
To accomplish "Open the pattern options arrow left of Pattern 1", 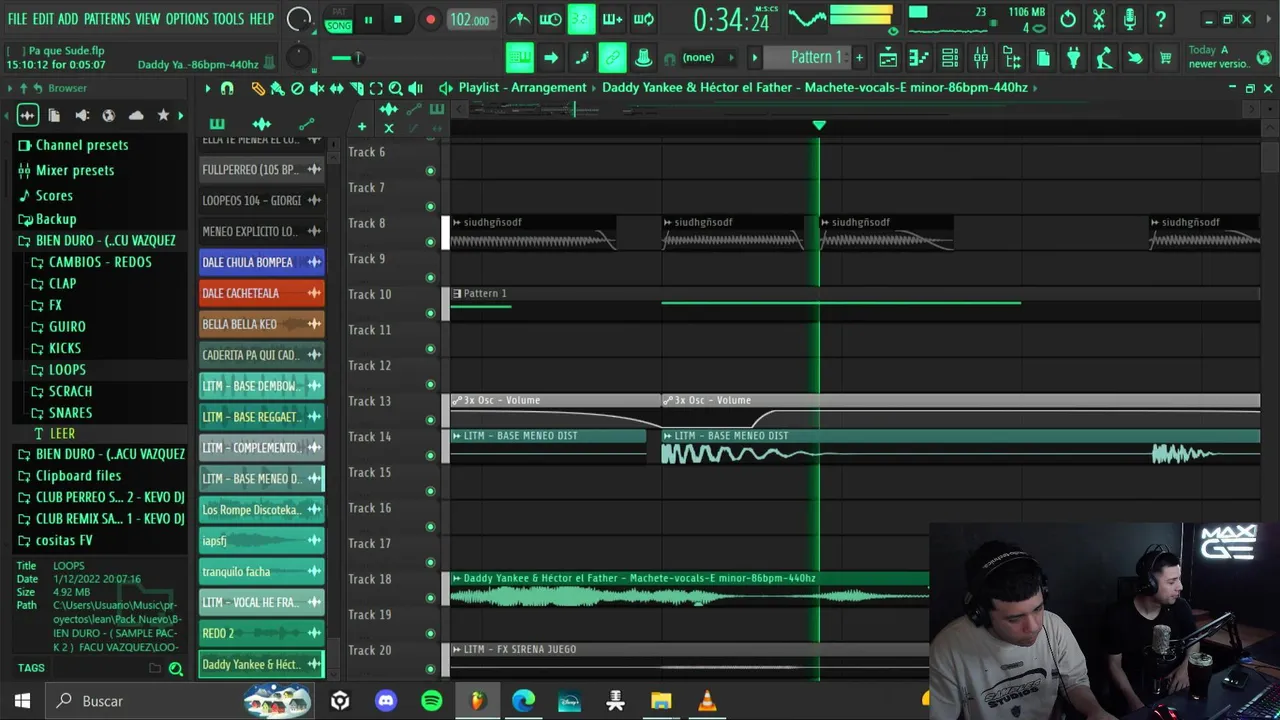I will tap(755, 58).
